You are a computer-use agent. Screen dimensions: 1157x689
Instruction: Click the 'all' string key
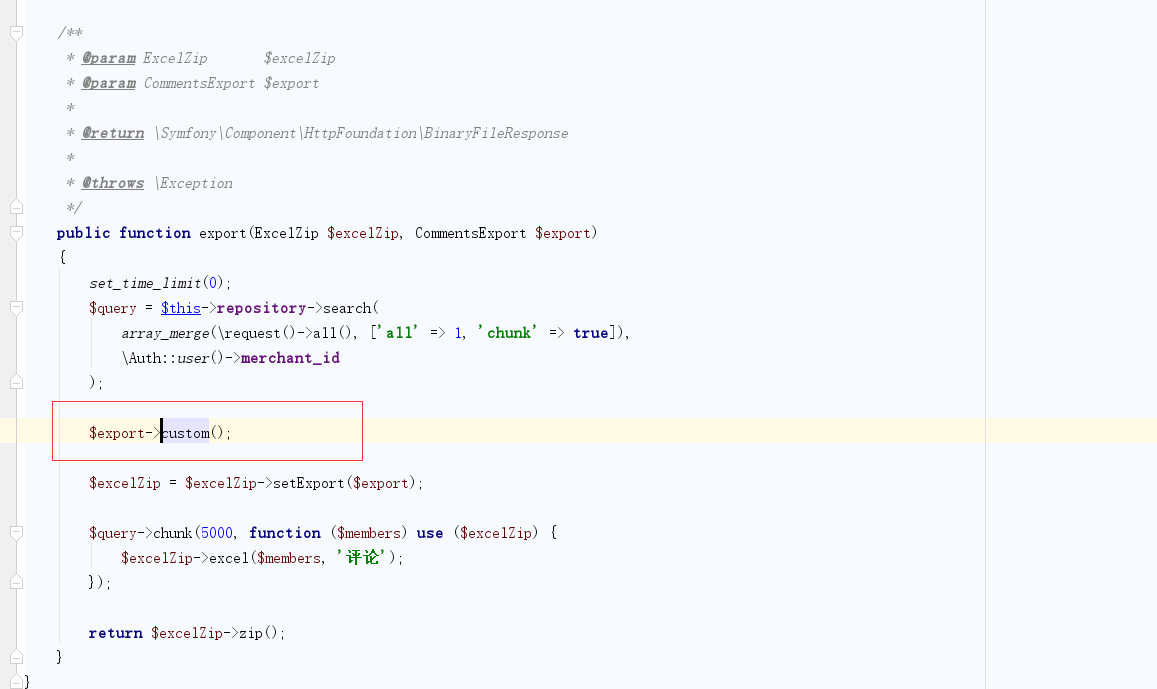[x=398, y=333]
